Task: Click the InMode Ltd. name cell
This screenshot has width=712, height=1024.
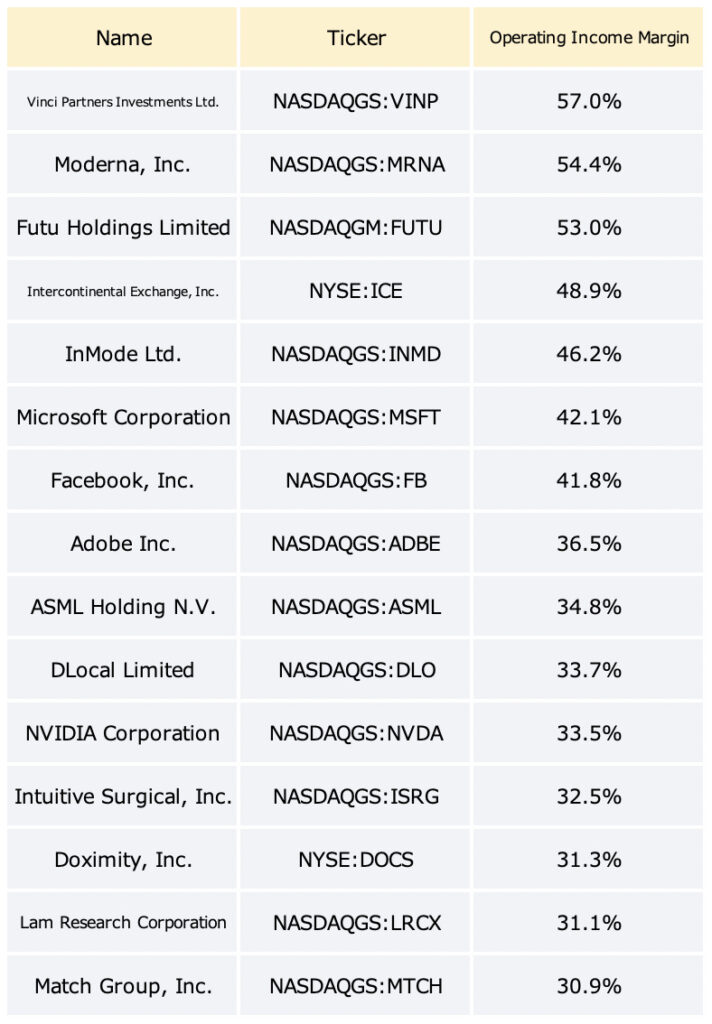Action: pyautogui.click(x=122, y=354)
